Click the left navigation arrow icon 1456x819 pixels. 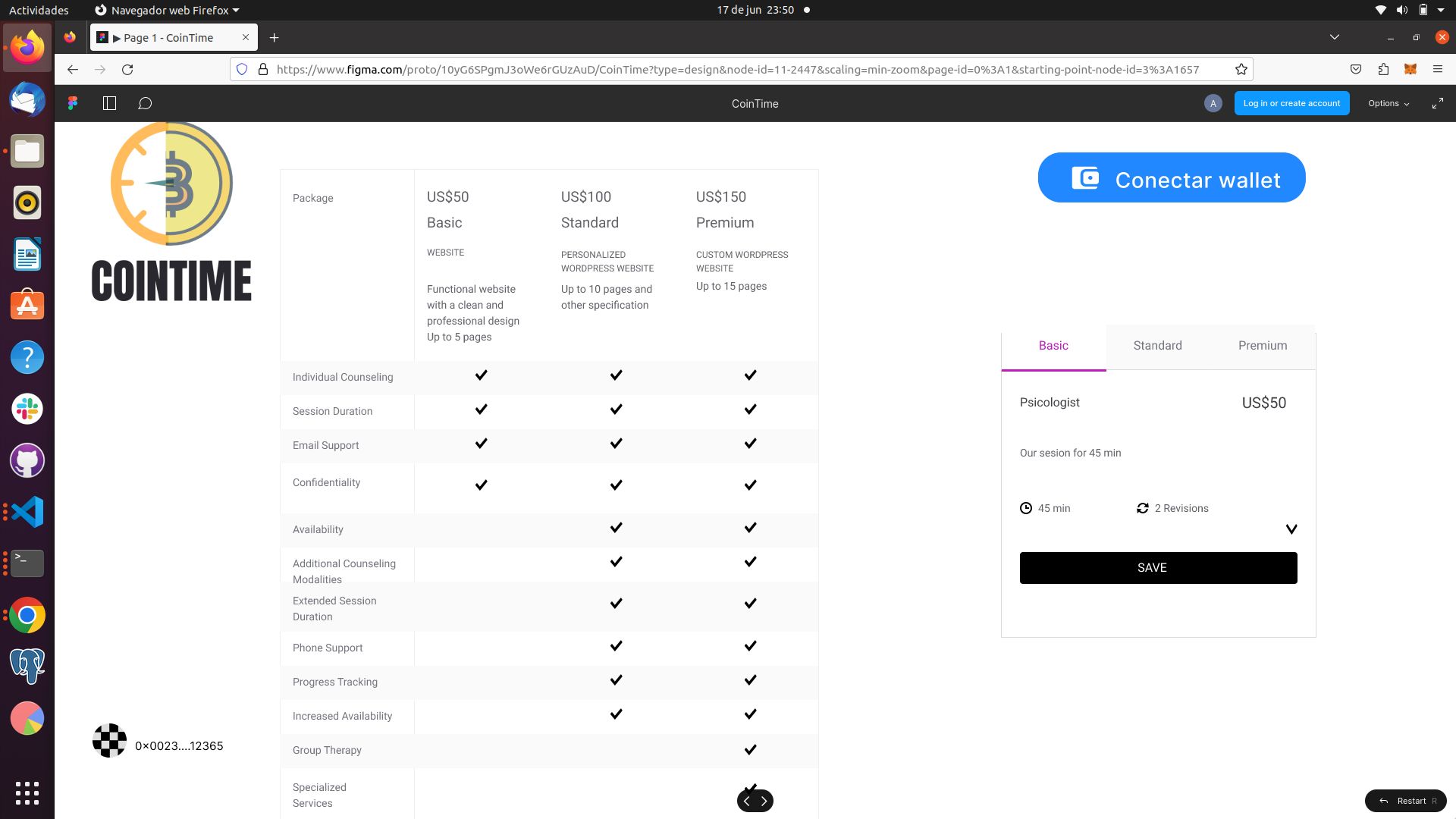point(746,800)
